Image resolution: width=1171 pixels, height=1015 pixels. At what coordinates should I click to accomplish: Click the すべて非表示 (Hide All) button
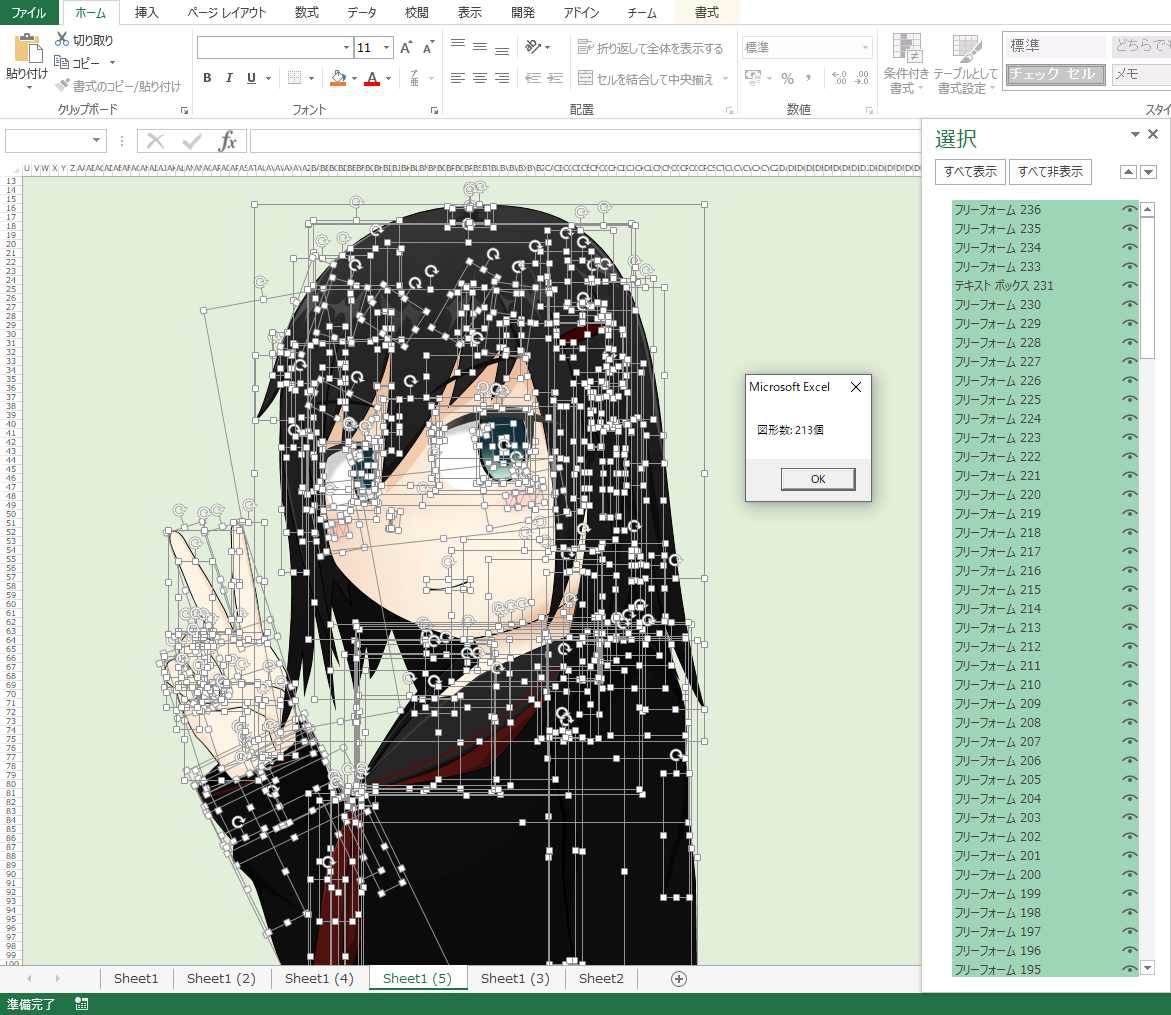point(1050,172)
